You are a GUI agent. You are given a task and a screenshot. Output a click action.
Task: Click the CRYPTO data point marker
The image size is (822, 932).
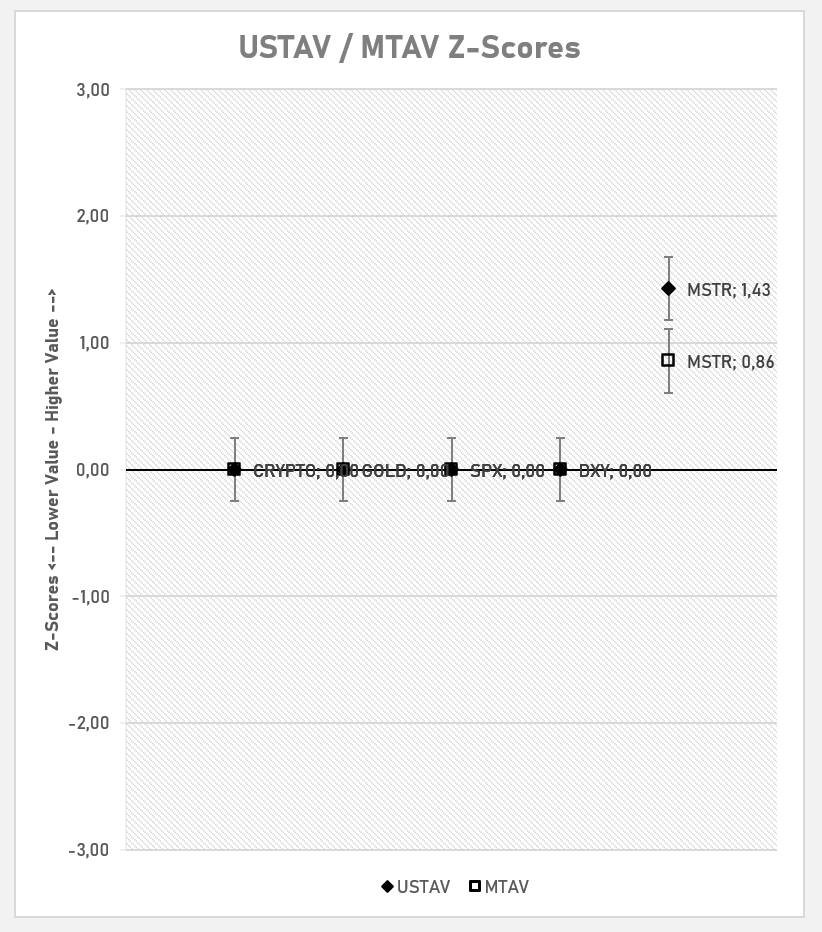tap(234, 469)
